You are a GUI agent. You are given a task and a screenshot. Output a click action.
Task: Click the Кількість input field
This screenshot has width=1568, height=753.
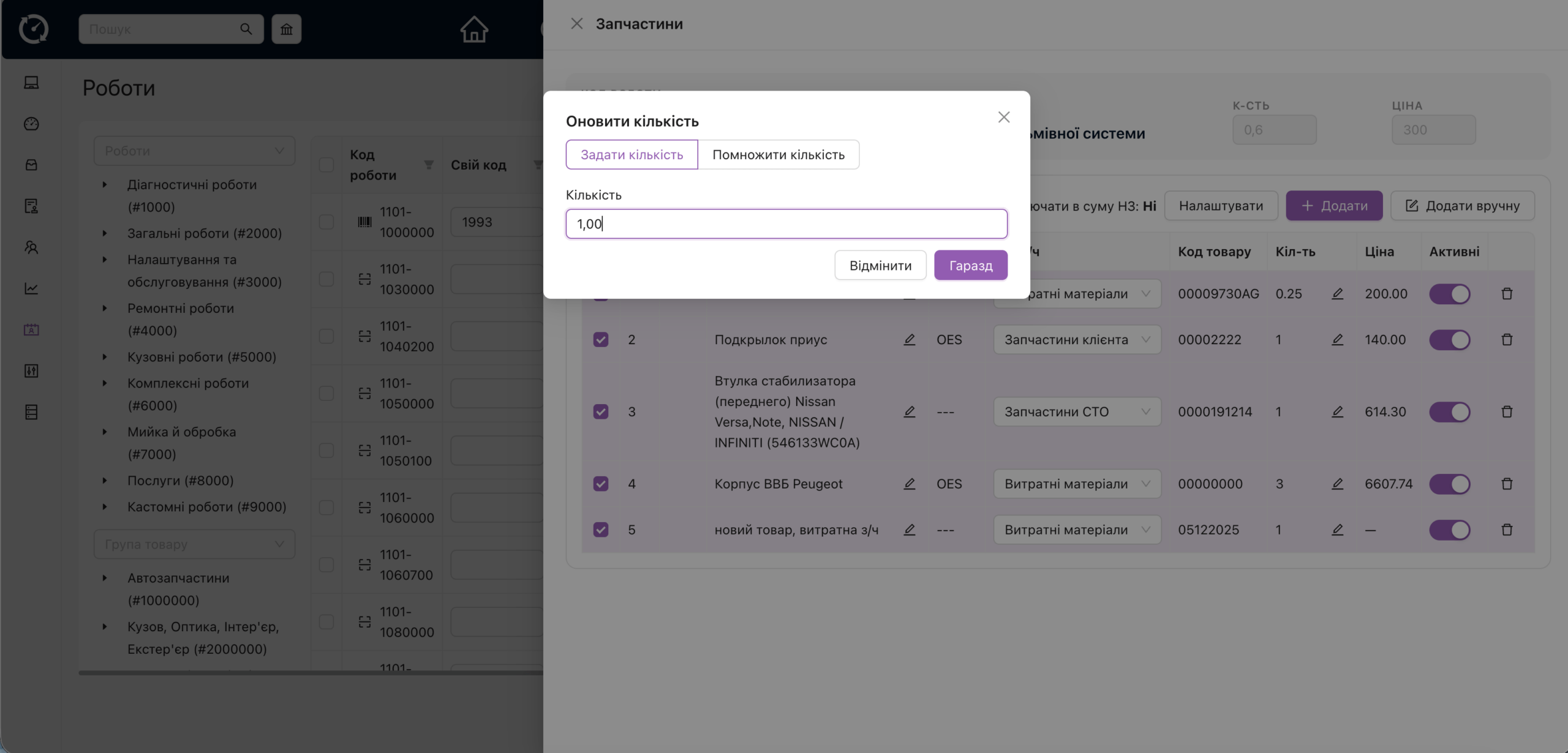pyautogui.click(x=786, y=224)
